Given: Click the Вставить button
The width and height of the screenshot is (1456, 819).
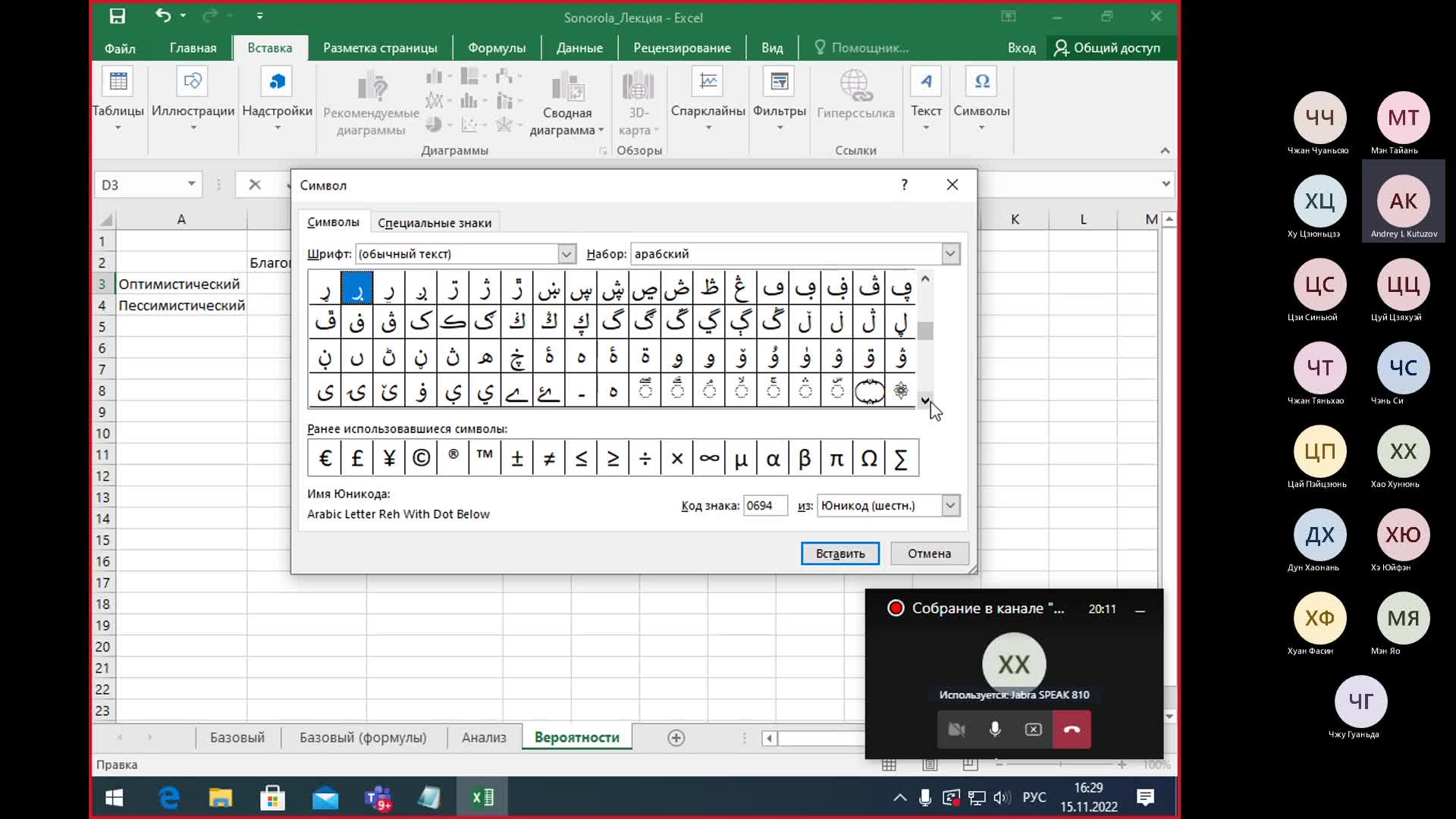Looking at the screenshot, I should (x=840, y=554).
